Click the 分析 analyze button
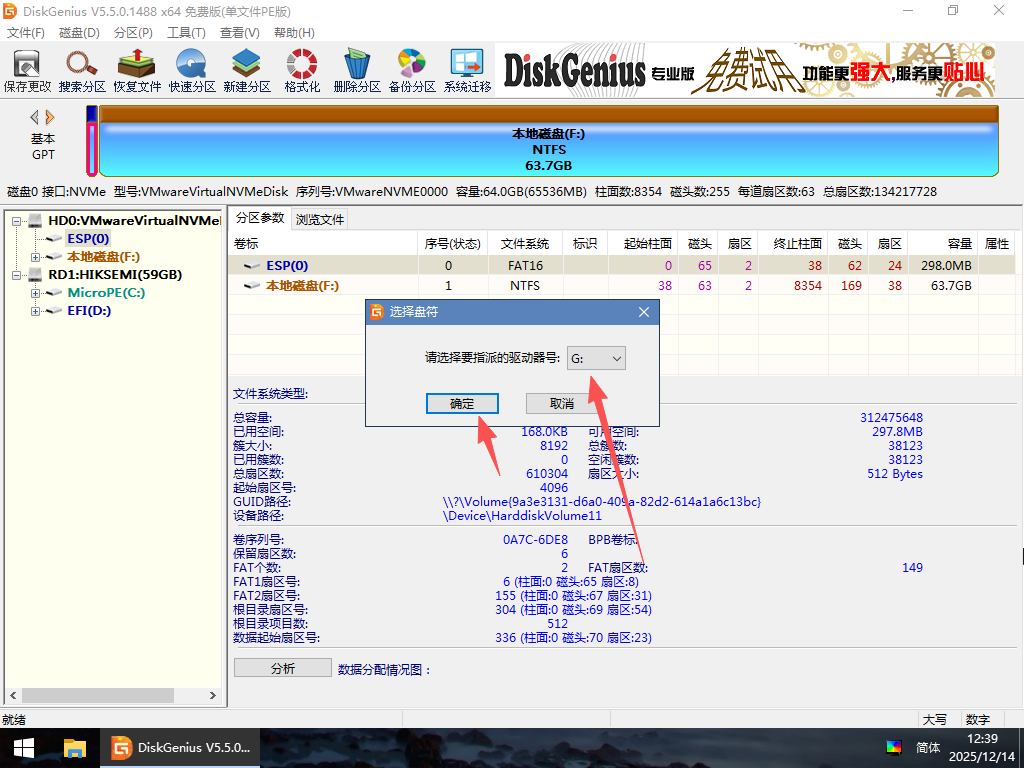Image resolution: width=1024 pixels, height=768 pixels. (282, 668)
